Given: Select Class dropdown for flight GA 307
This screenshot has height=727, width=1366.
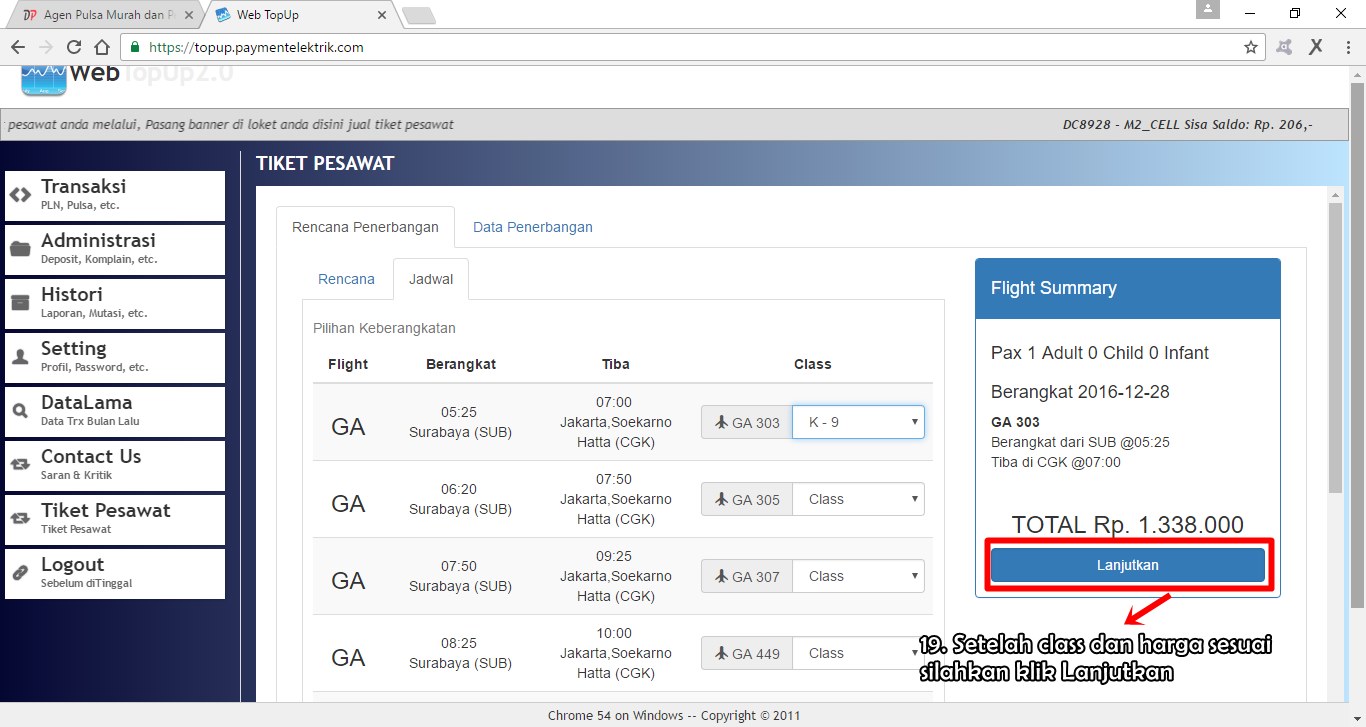Looking at the screenshot, I should pos(858,576).
